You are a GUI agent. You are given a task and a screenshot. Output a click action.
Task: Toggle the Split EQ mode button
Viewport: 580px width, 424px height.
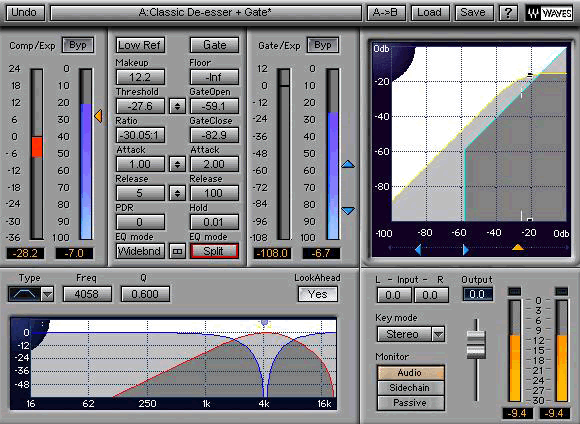click(x=214, y=251)
